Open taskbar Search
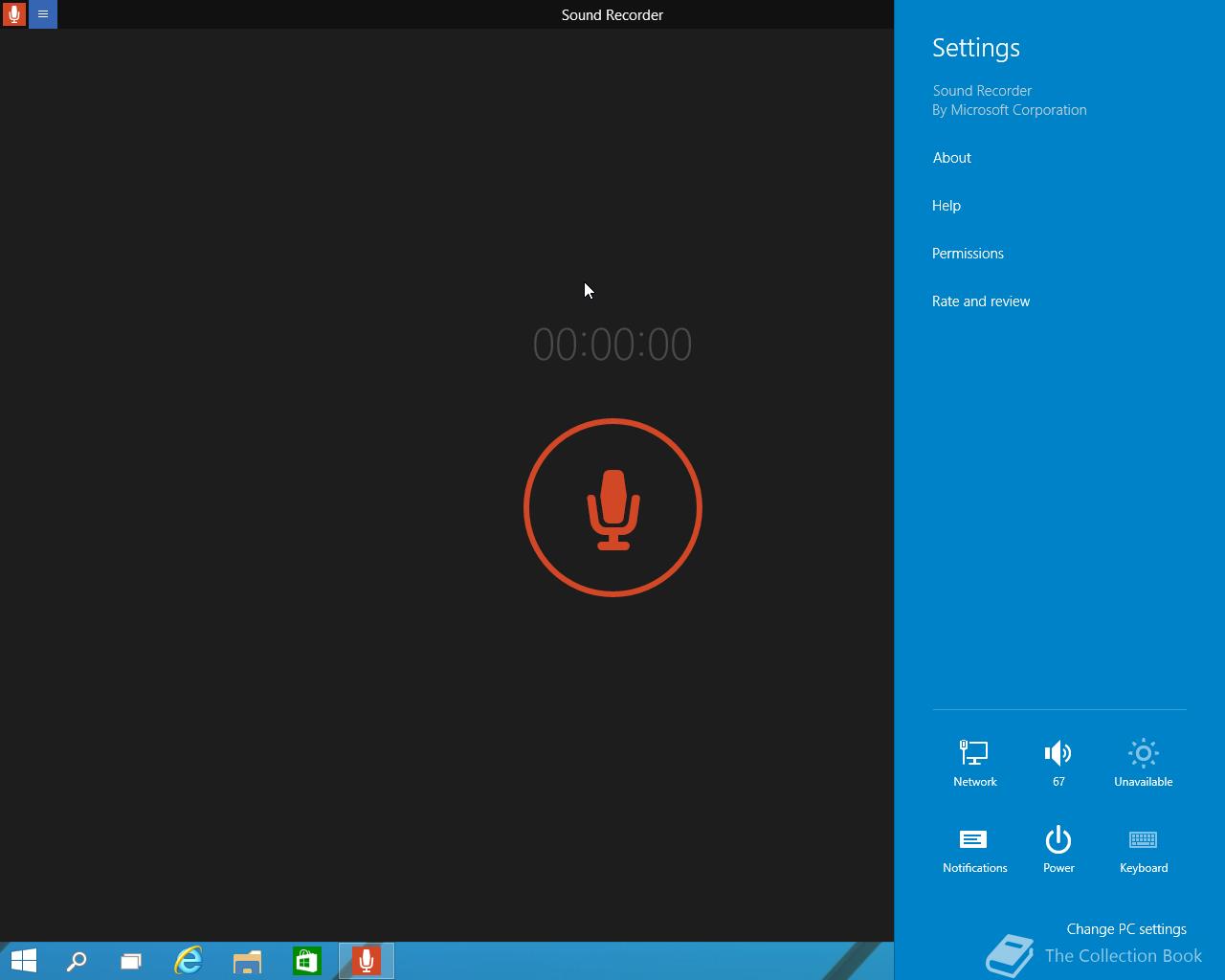The width and height of the screenshot is (1225, 980). coord(77,961)
